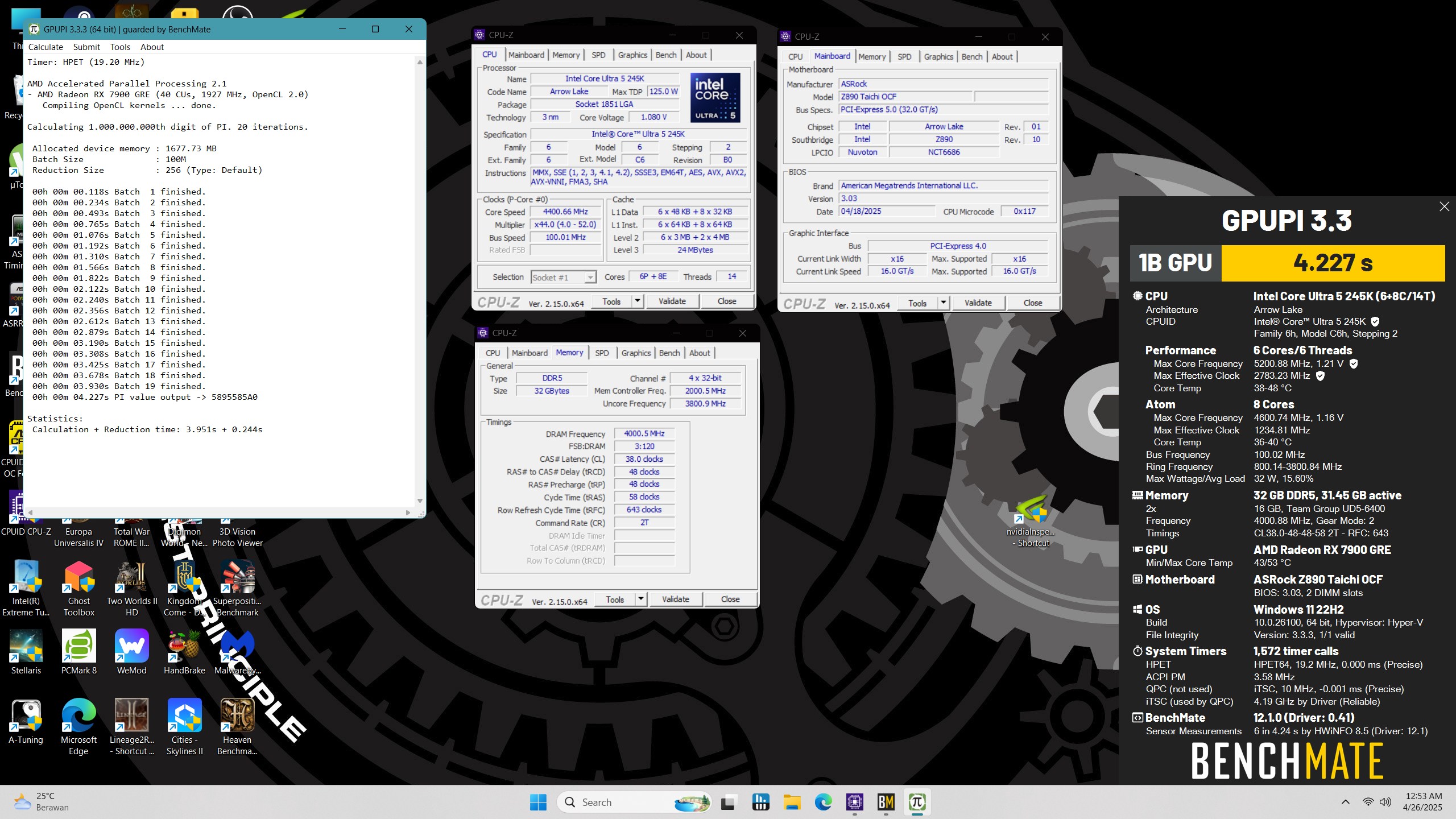Click the "PI value output -> 5895585A0" line
The image size is (1456, 819).
point(186,398)
